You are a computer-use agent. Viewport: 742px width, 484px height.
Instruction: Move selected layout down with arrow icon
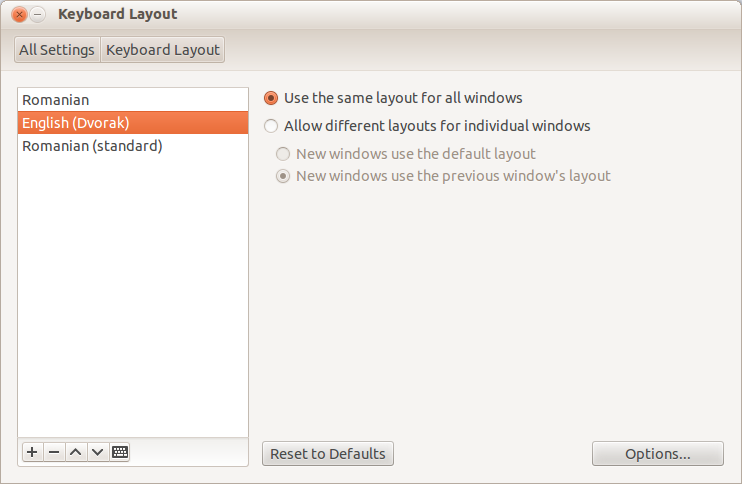97,452
